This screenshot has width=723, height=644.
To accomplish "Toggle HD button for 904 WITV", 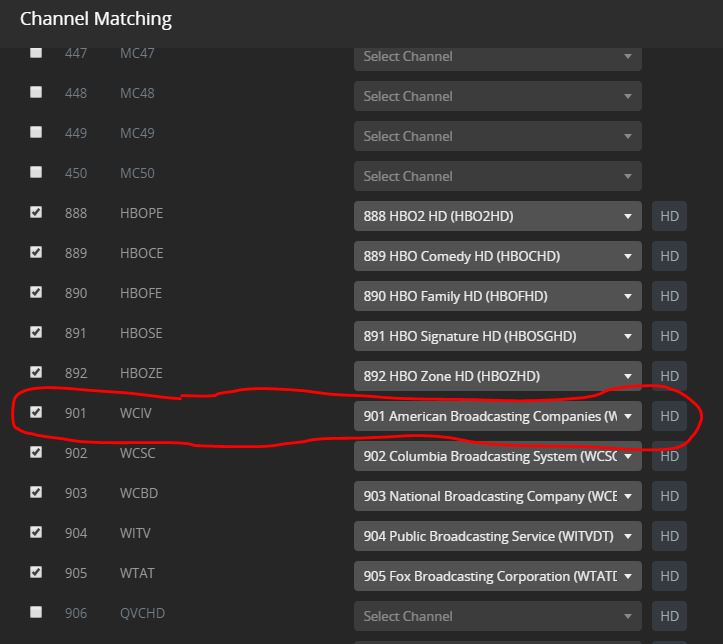I will click(x=669, y=536).
